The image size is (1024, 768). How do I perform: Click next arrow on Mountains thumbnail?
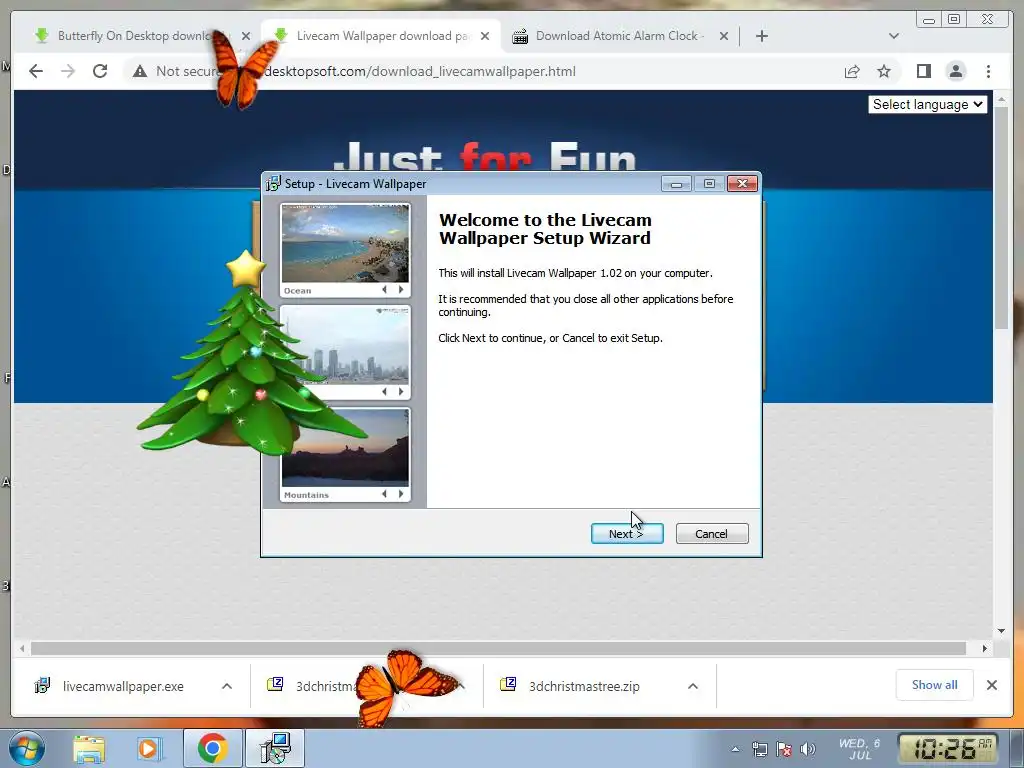pyautogui.click(x=401, y=494)
